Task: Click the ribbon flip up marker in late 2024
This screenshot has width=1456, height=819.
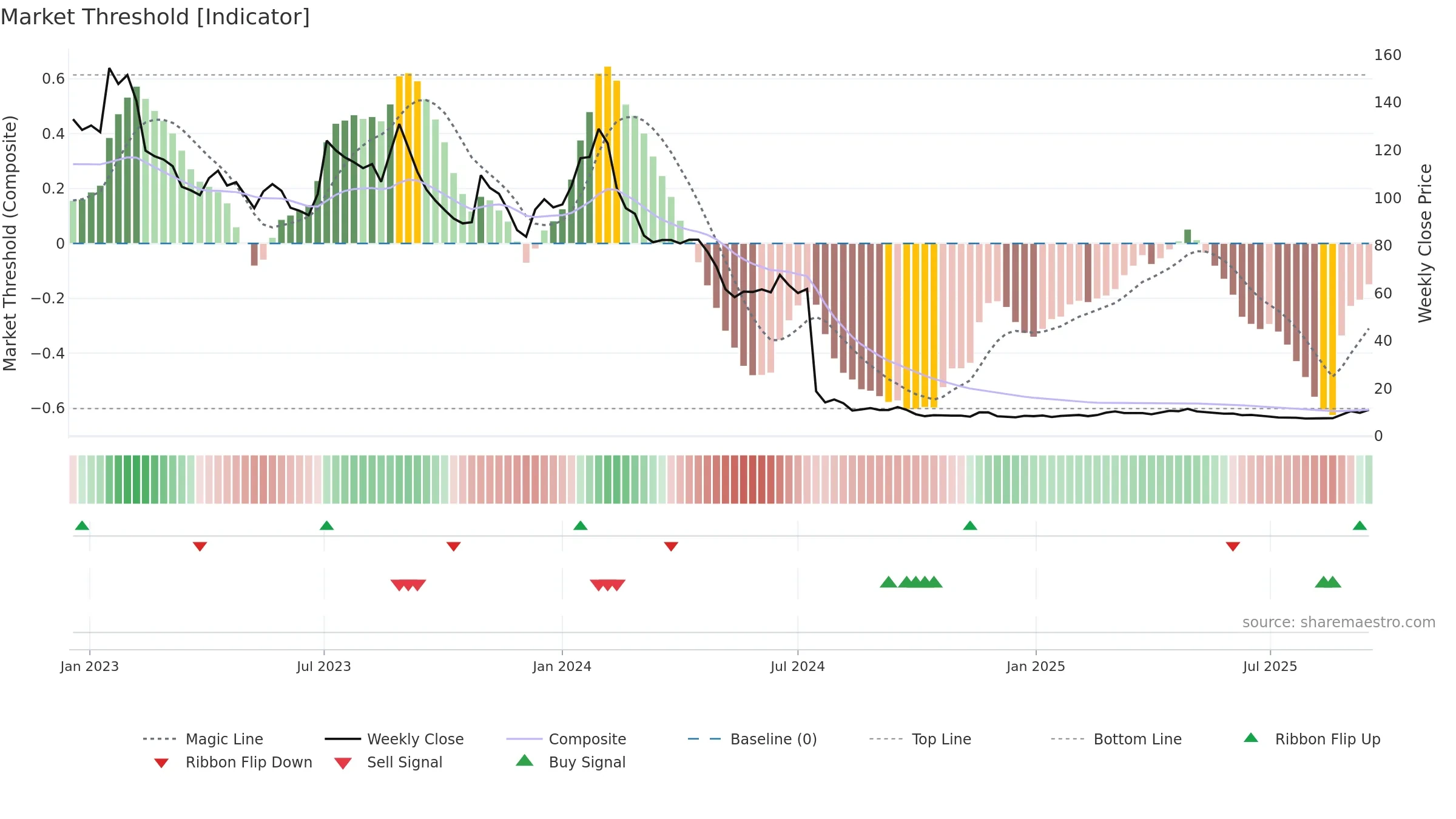Action: [970, 525]
